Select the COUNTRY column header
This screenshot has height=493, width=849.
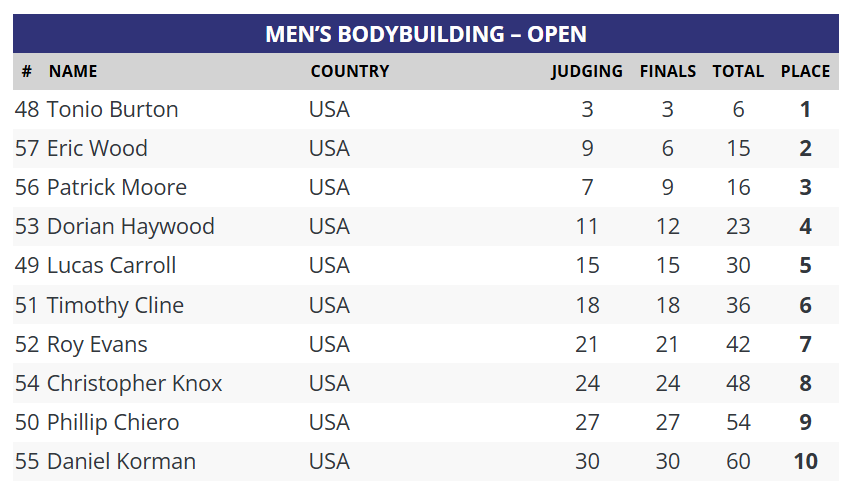pyautogui.click(x=350, y=71)
